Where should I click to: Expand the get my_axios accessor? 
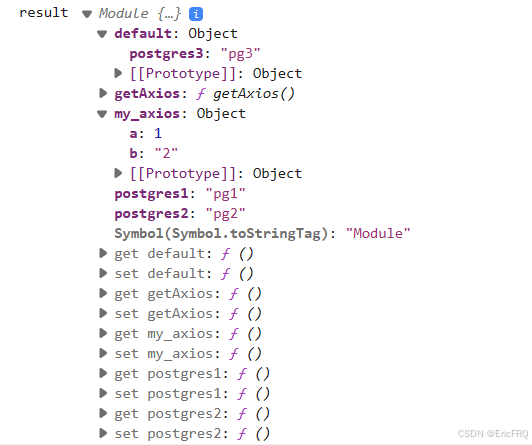point(103,333)
